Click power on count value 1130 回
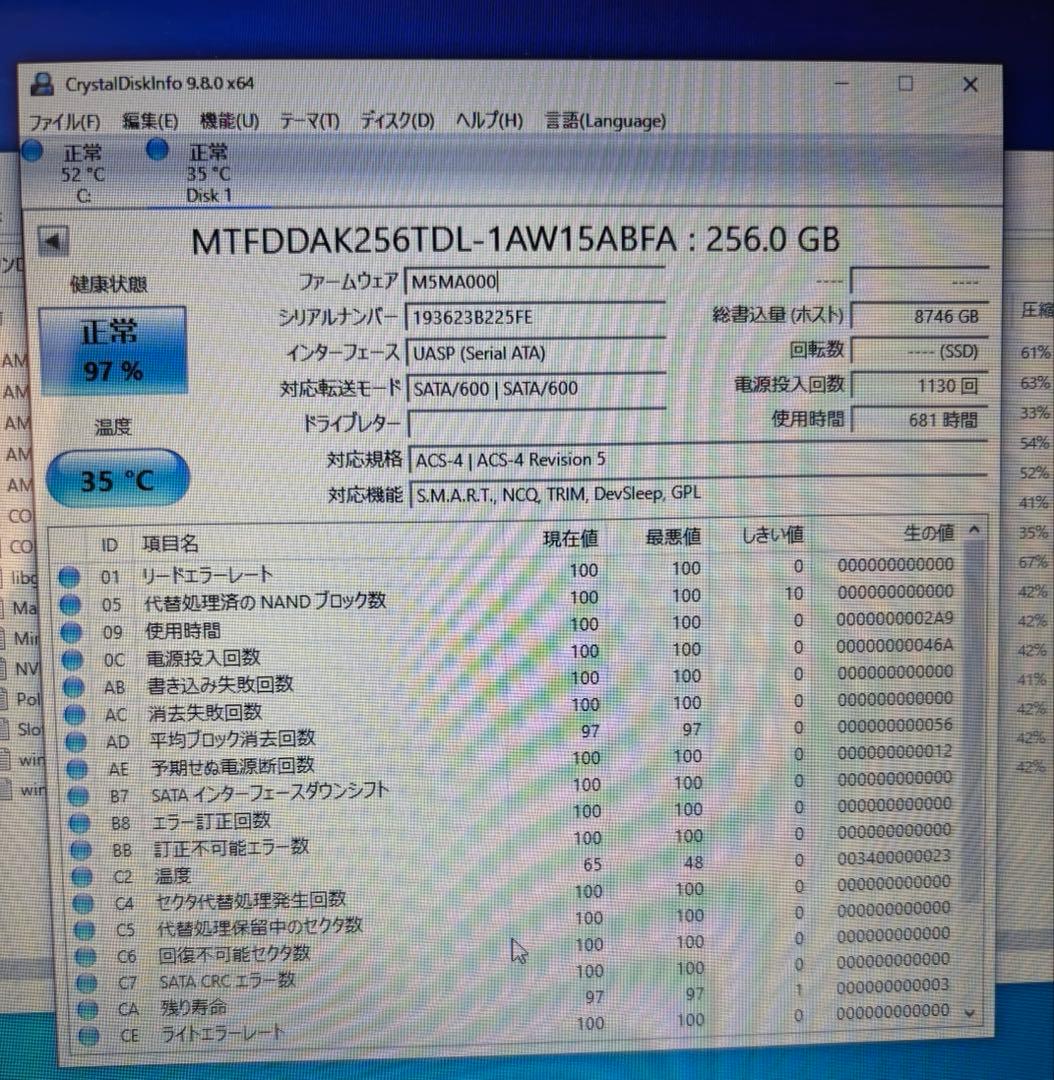Image resolution: width=1054 pixels, height=1080 pixels. [920, 386]
